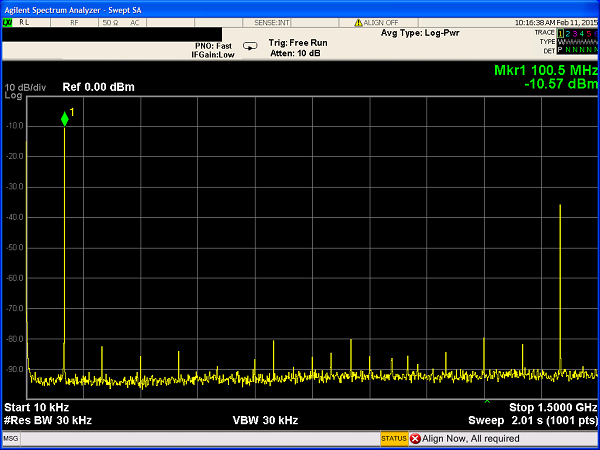This screenshot has height=450, width=600.
Task: Click the Res BW 30 kHz setting
Action: (x=48, y=420)
